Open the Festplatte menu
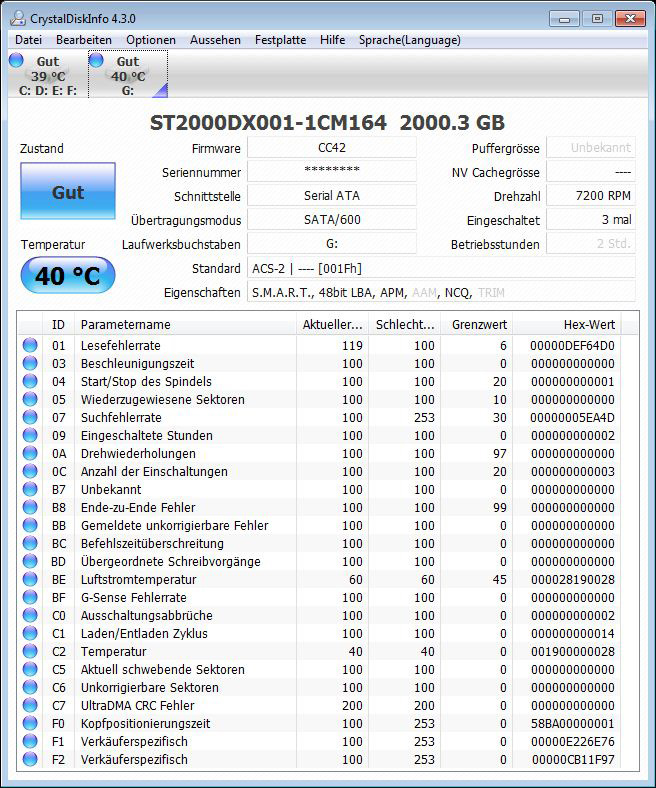Viewport: 656px width, 788px height. pyautogui.click(x=280, y=40)
